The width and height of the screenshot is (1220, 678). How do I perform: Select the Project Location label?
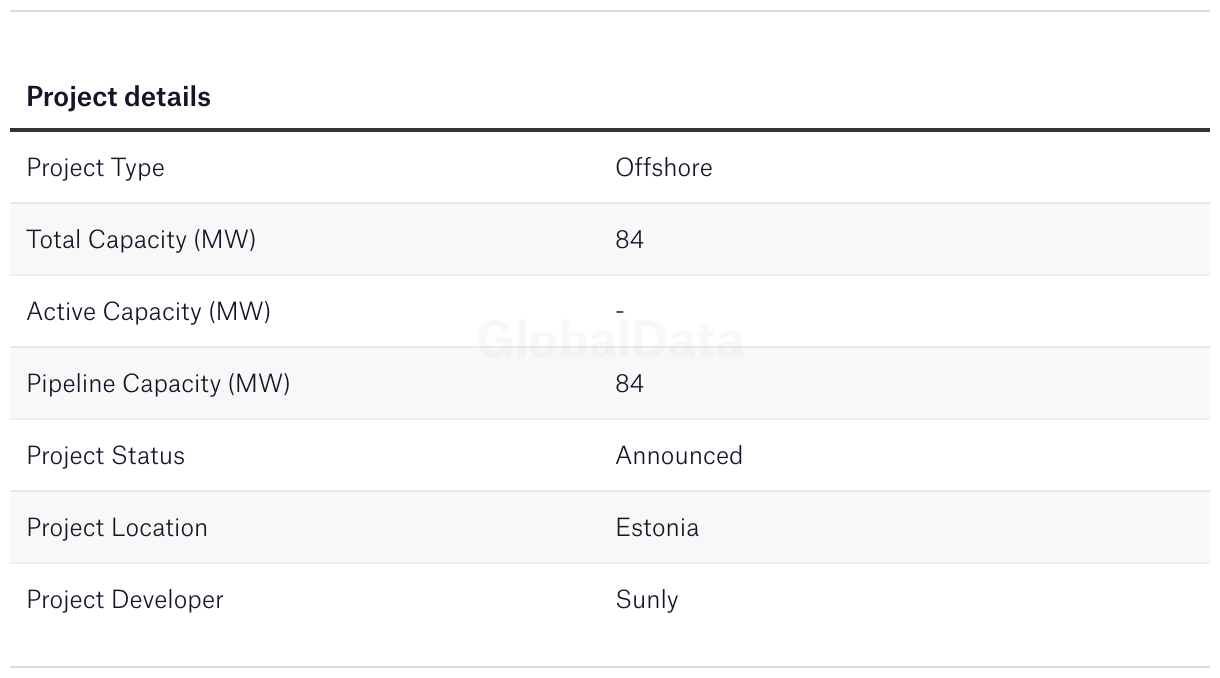[x=117, y=528]
